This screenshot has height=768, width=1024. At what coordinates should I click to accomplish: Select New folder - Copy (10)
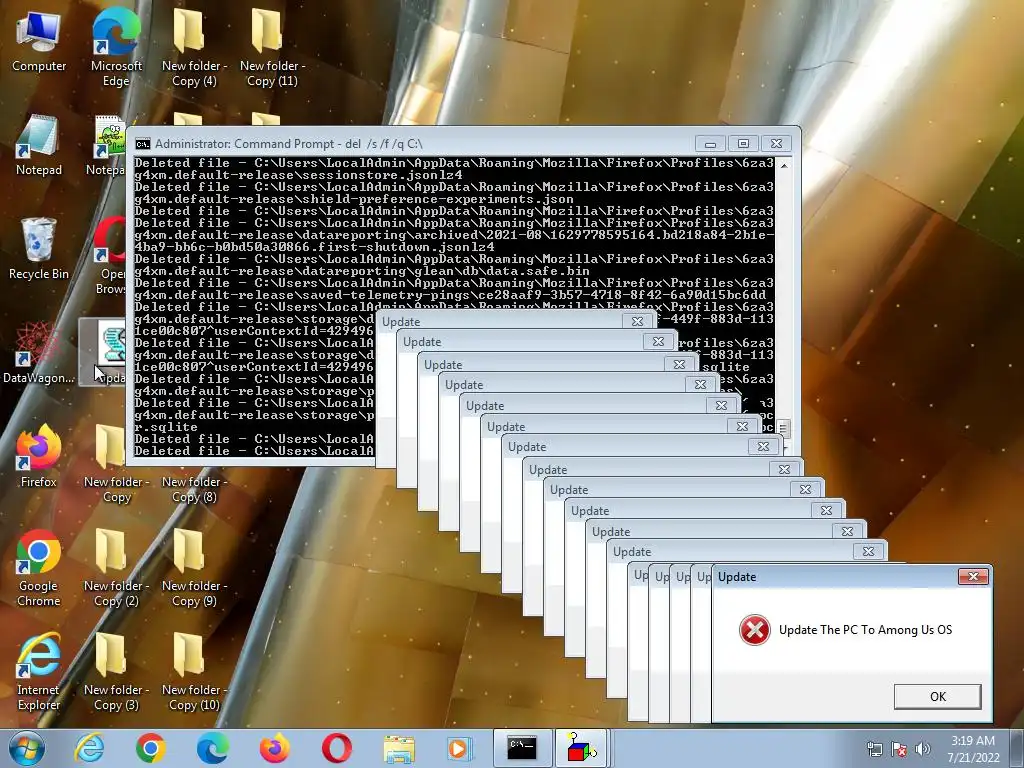[x=193, y=671]
